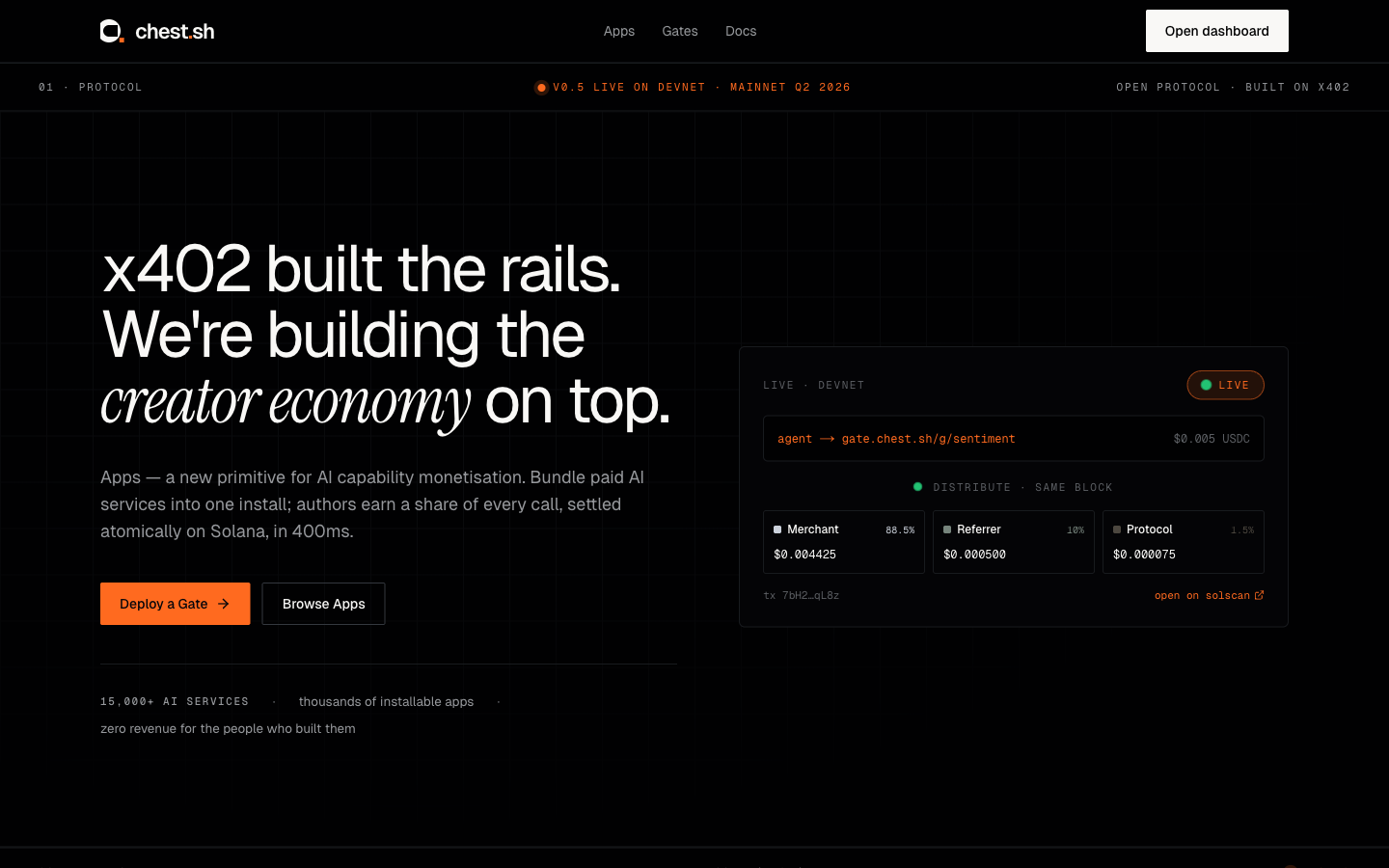Click the Merchant square color marker
Viewport: 1389px width, 868px height.
(777, 529)
